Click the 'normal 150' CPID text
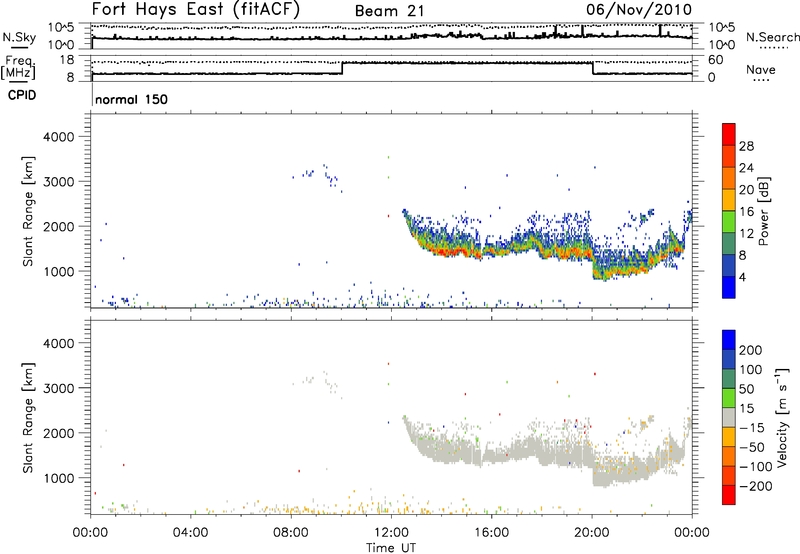The image size is (800, 554). pos(131,99)
